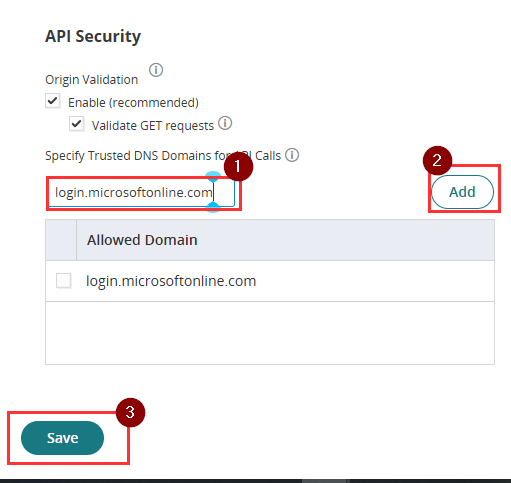Click the Add button
The image size is (511, 483).
462,192
